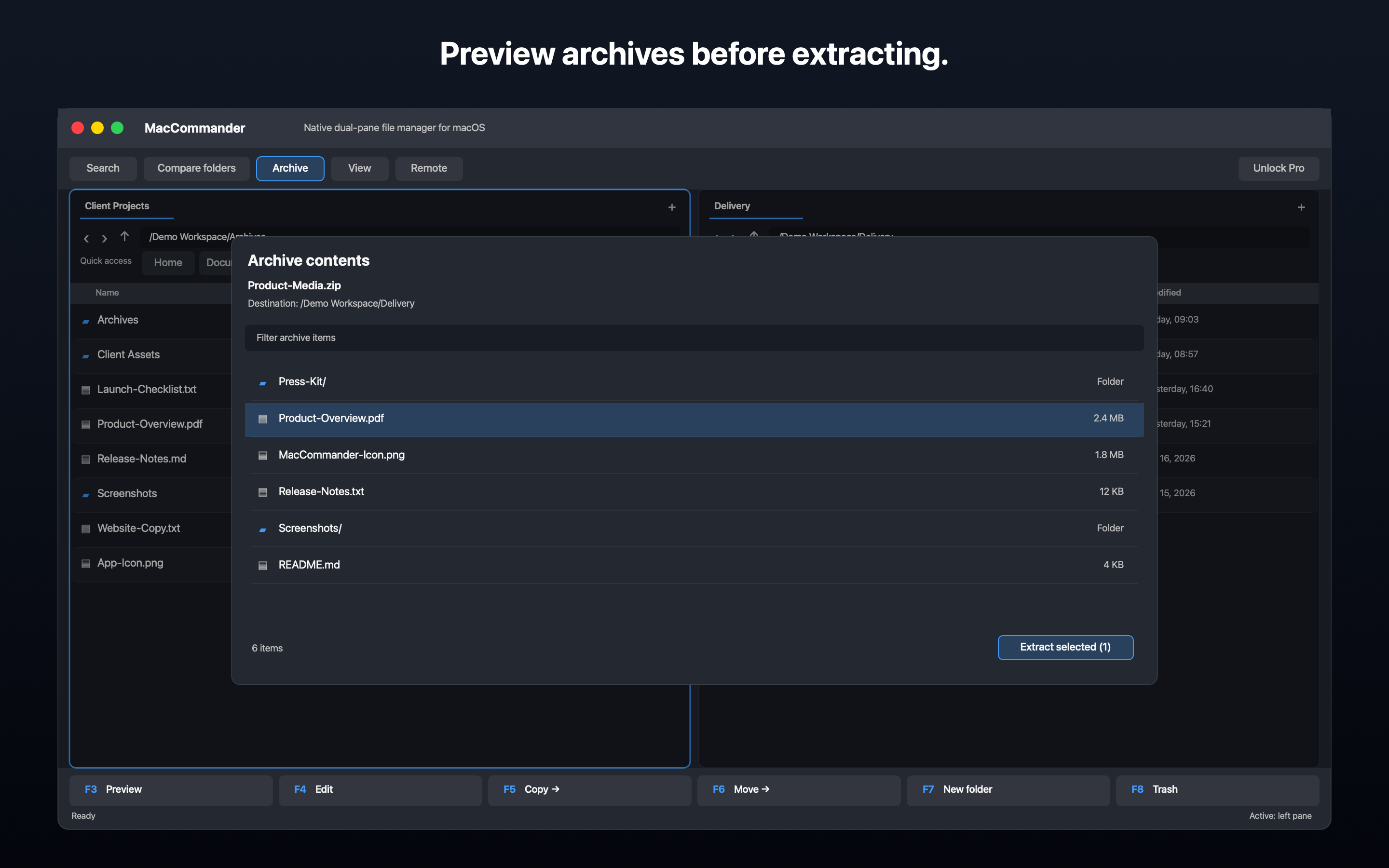Click Extract selected (1) button
Viewport: 1389px width, 868px height.
click(1065, 647)
